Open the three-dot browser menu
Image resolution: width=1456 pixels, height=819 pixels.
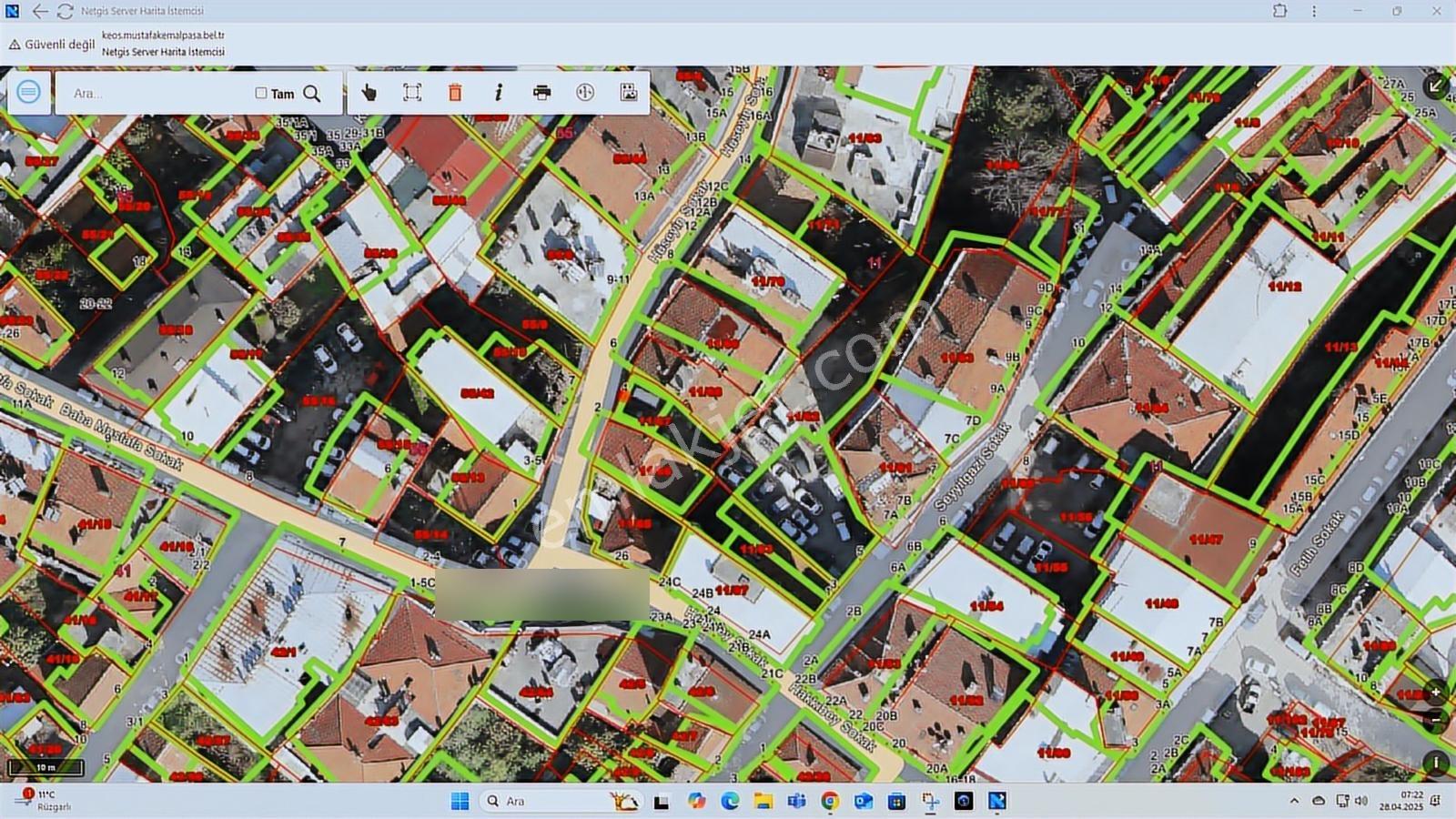1314,11
